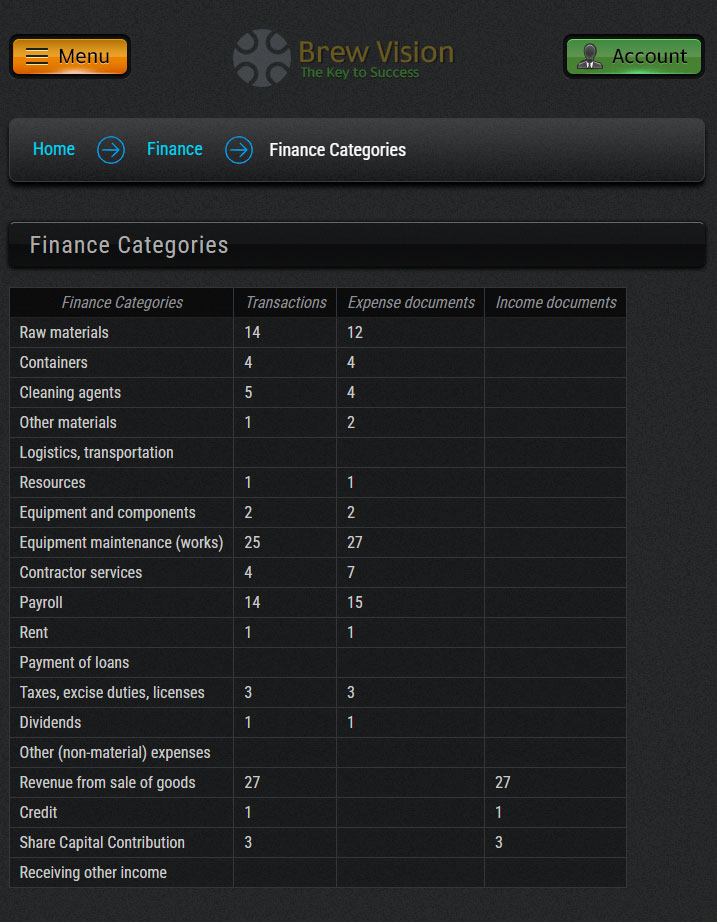Click the Brew Vision logo icon
717x922 pixels.
[x=262, y=57]
